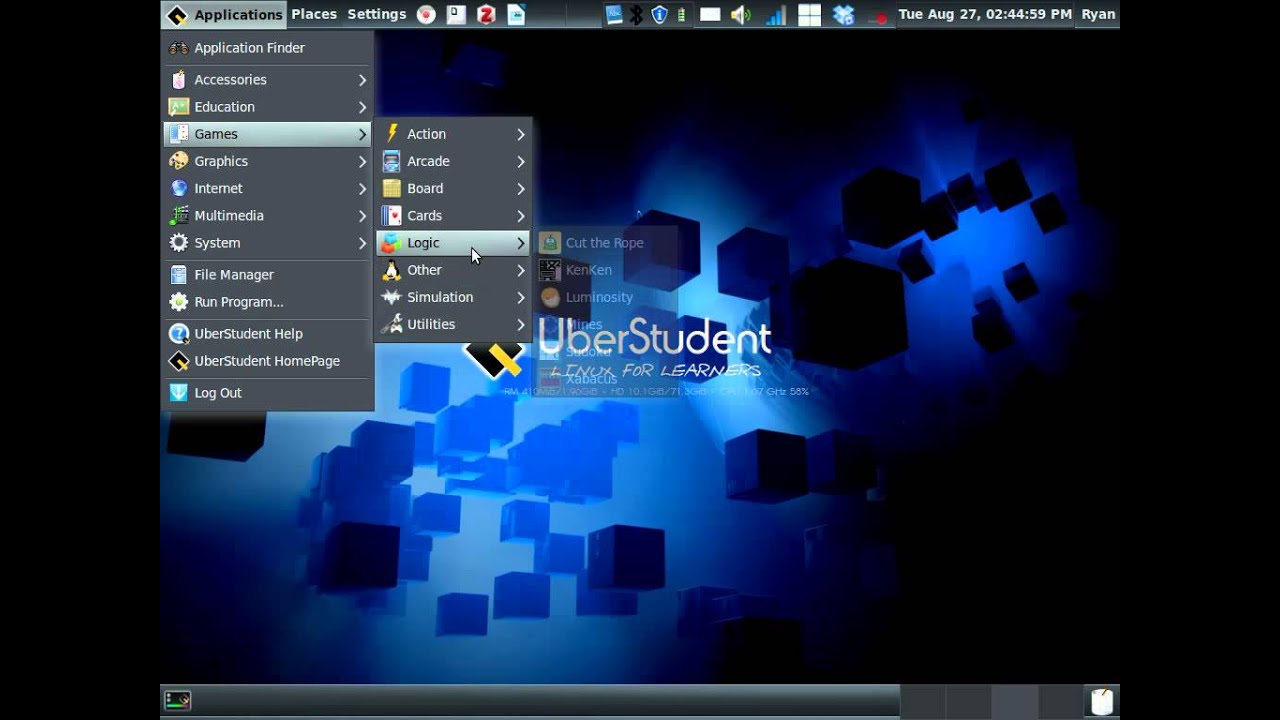Open the Applications menu
The image size is (1280, 720).
(224, 14)
